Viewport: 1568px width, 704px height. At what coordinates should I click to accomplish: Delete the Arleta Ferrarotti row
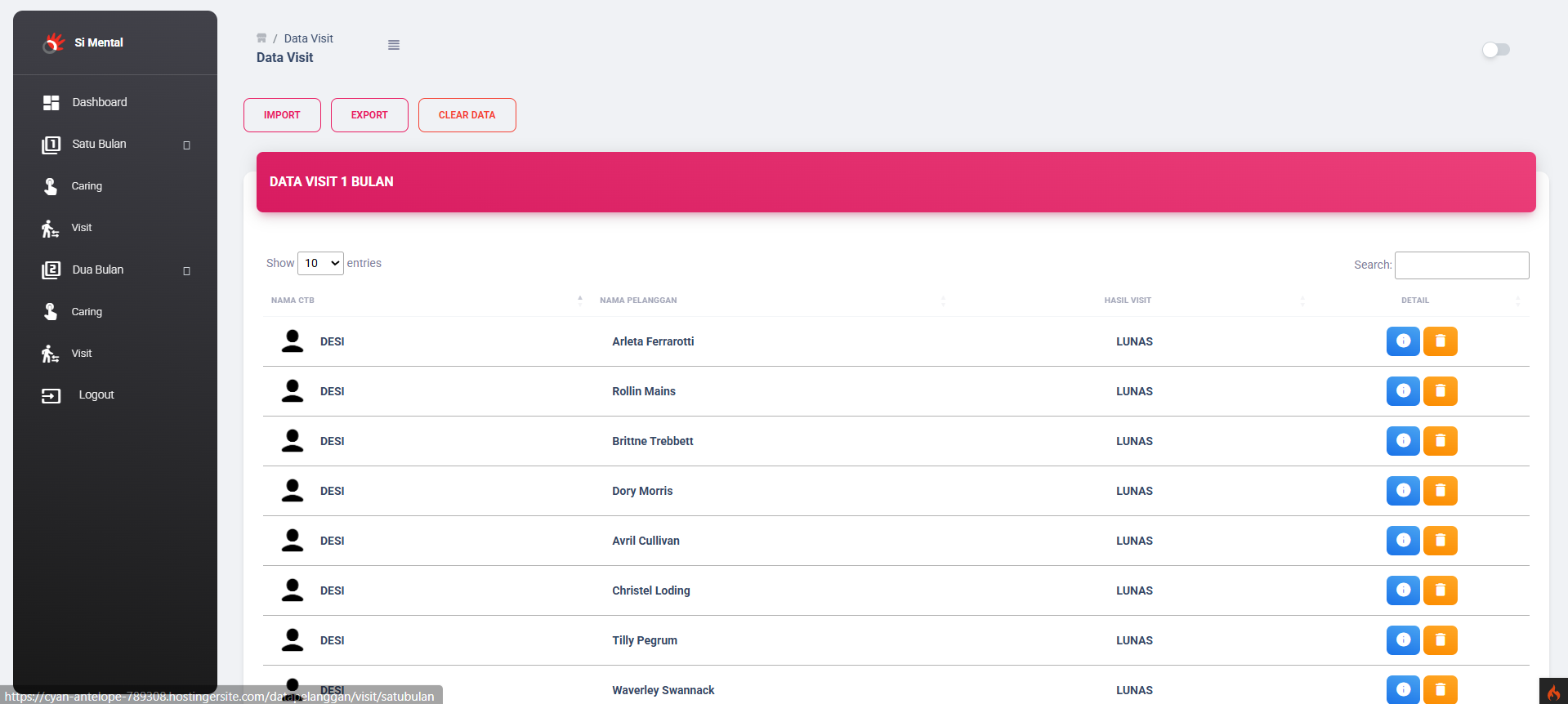1441,341
